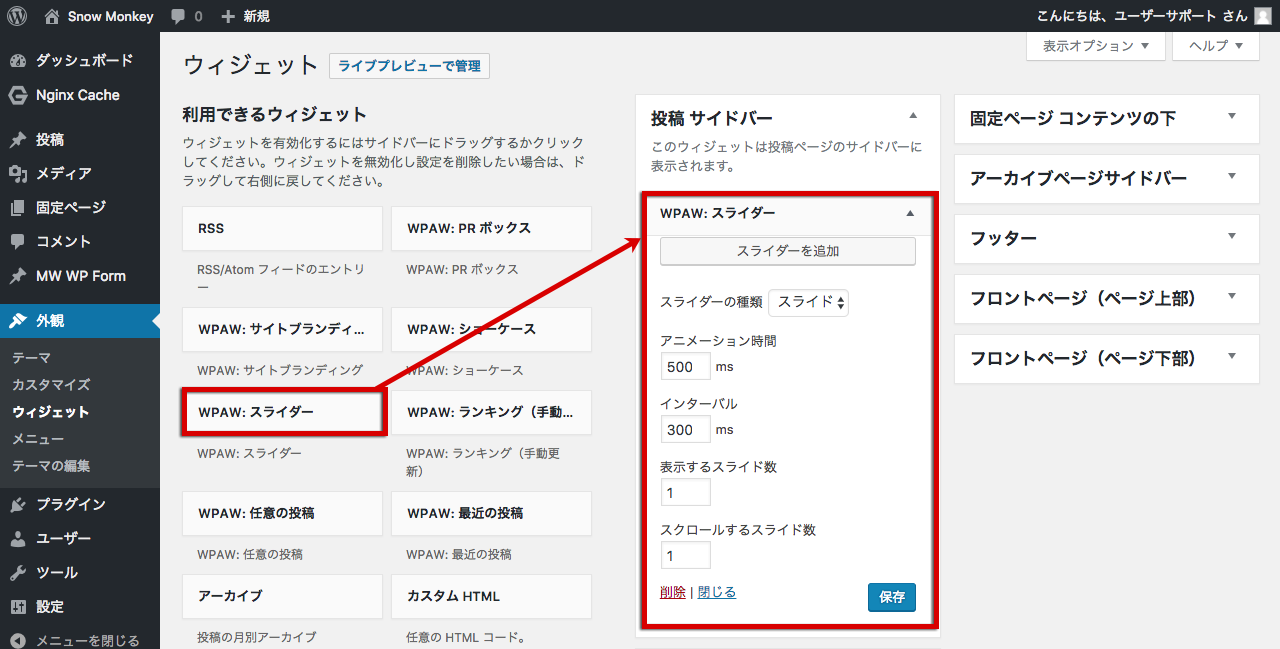Image resolution: width=1280 pixels, height=649 pixels.
Task: Click the plus icon for 新規
Action: point(228,16)
